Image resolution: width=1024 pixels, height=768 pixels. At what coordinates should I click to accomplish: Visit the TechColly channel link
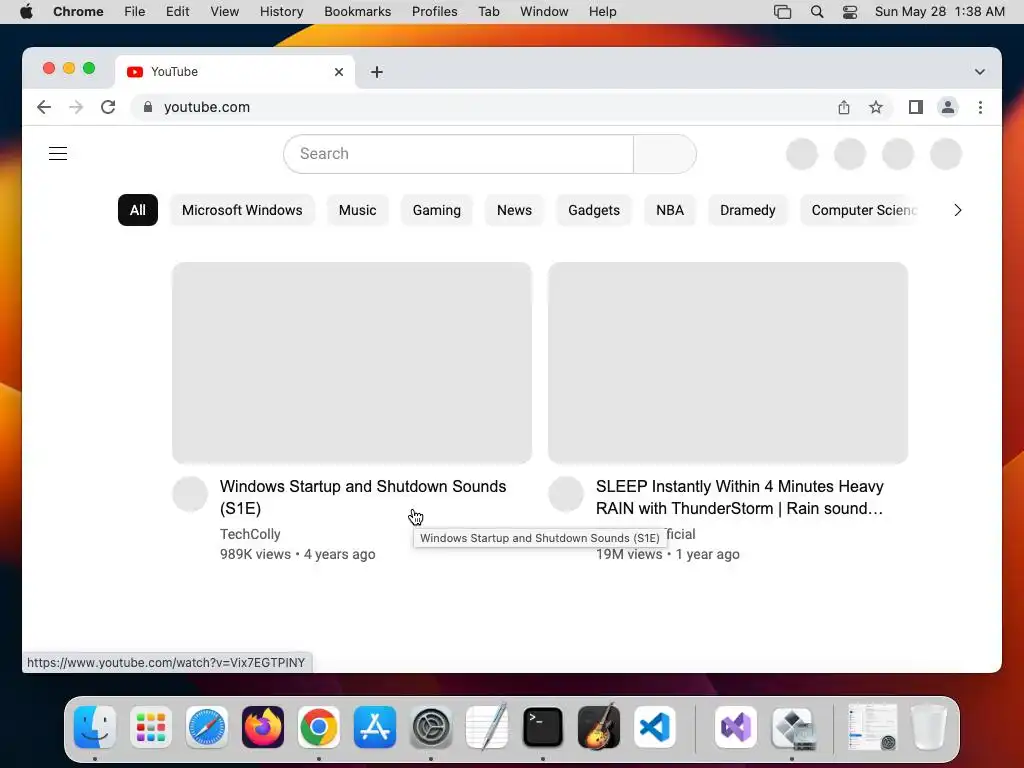click(x=250, y=534)
